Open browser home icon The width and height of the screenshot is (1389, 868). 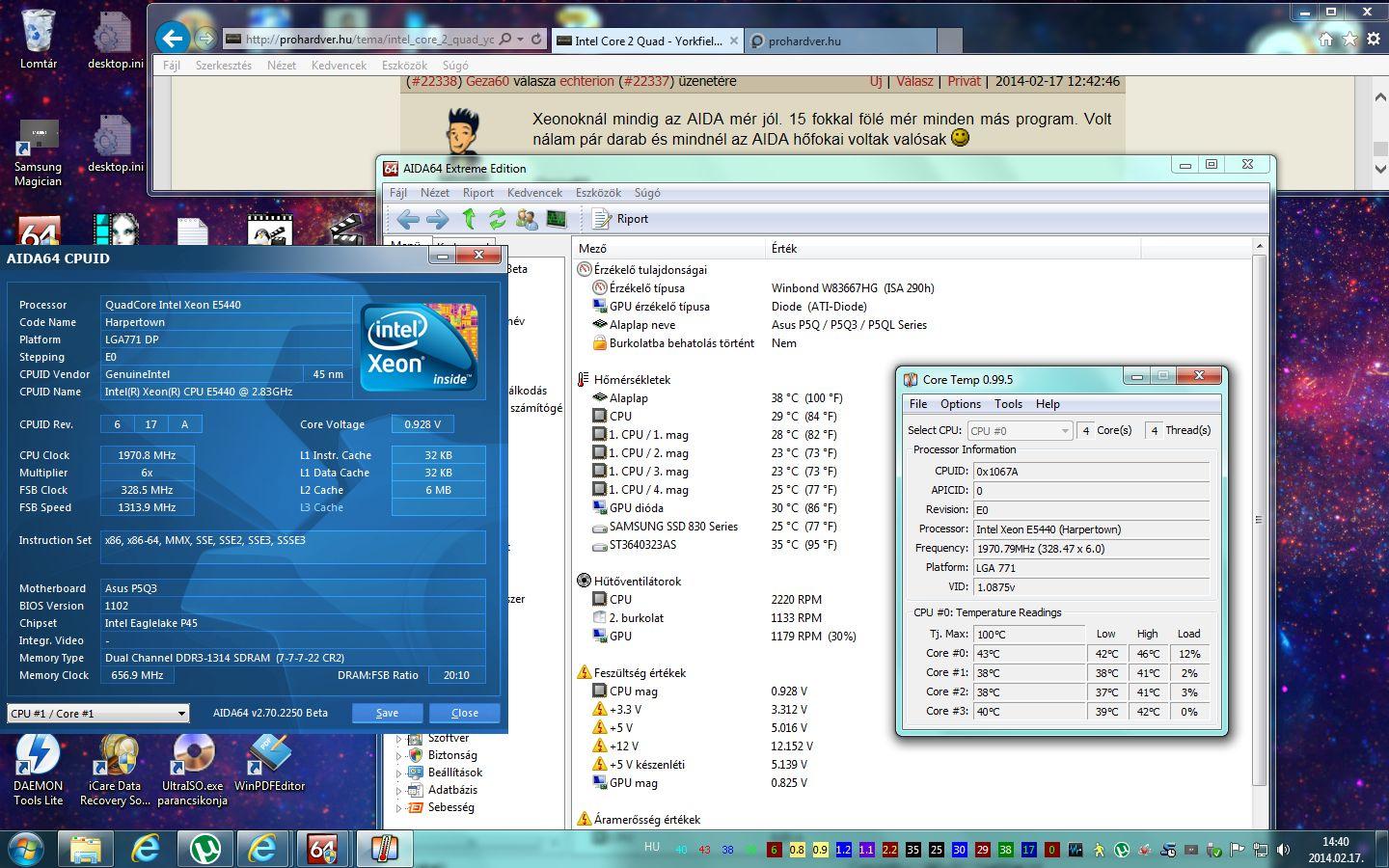(1326, 40)
